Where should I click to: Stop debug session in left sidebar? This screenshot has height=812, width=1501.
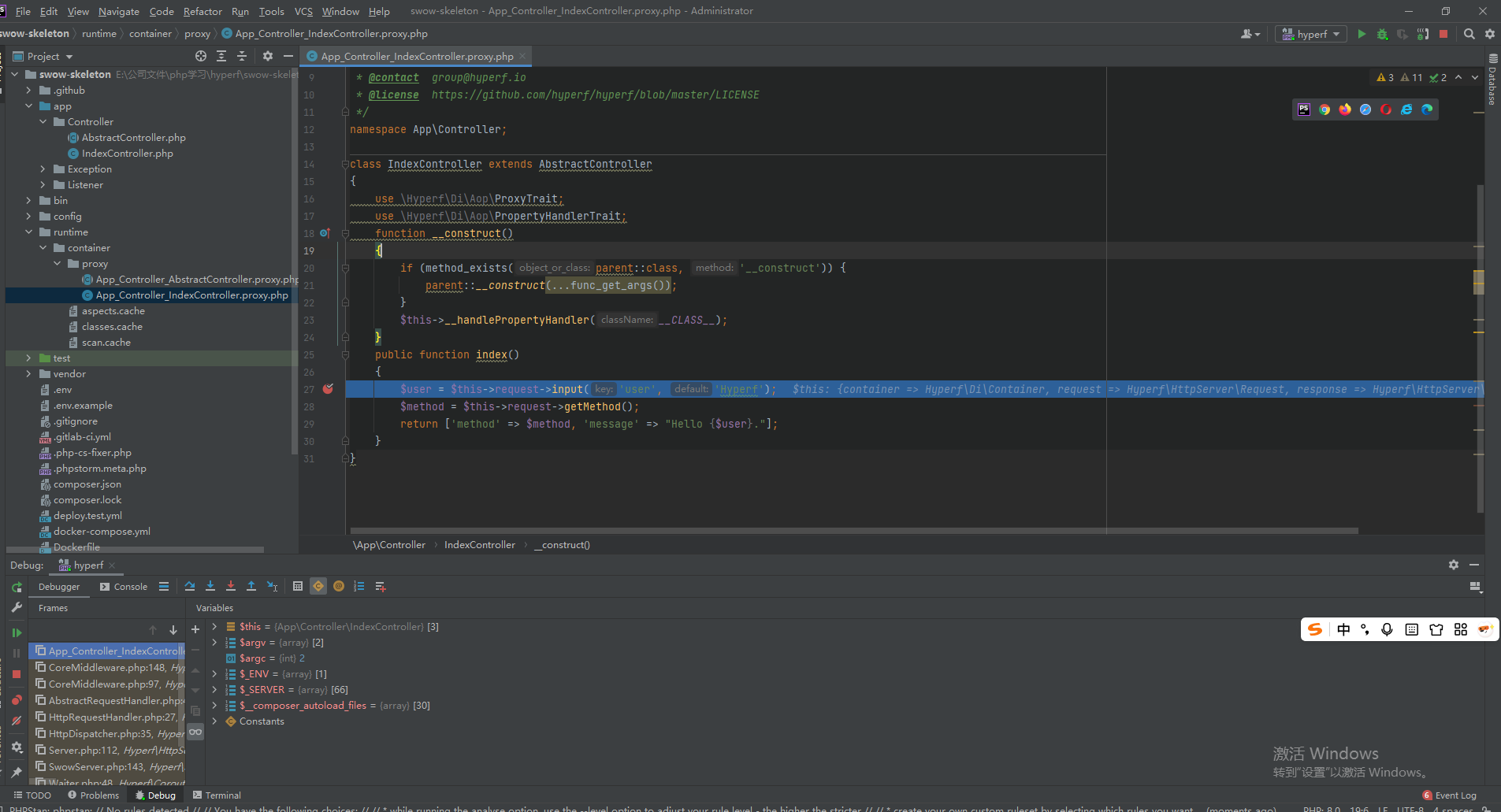coord(17,674)
